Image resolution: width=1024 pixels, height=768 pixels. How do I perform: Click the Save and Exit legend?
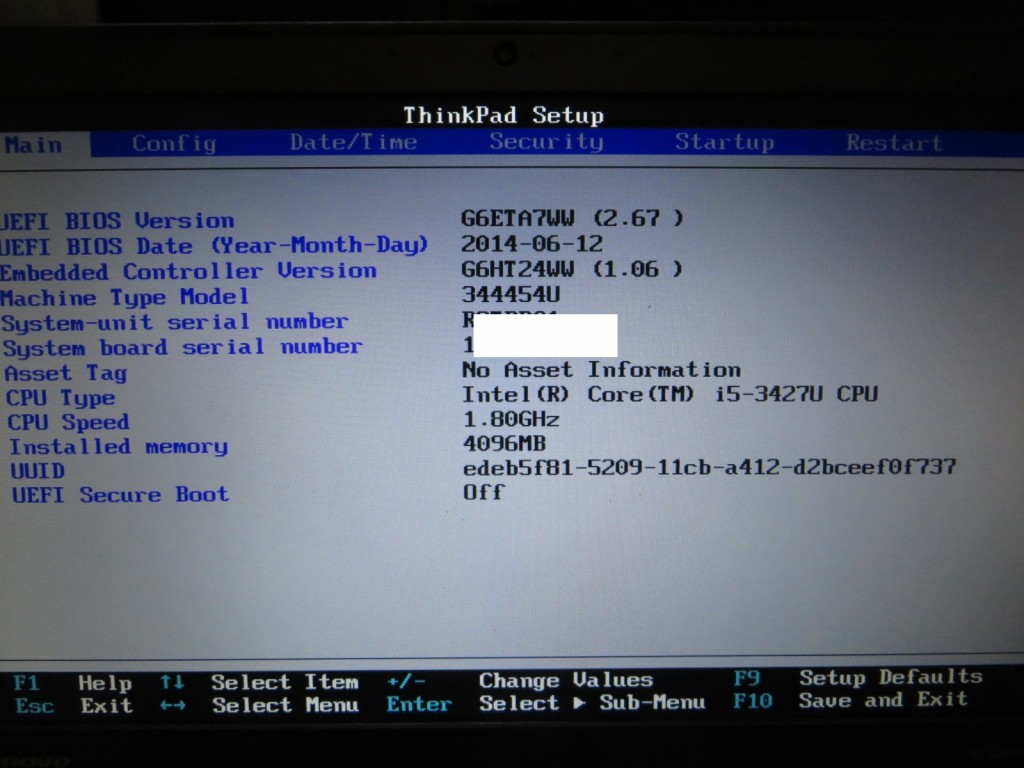point(883,699)
